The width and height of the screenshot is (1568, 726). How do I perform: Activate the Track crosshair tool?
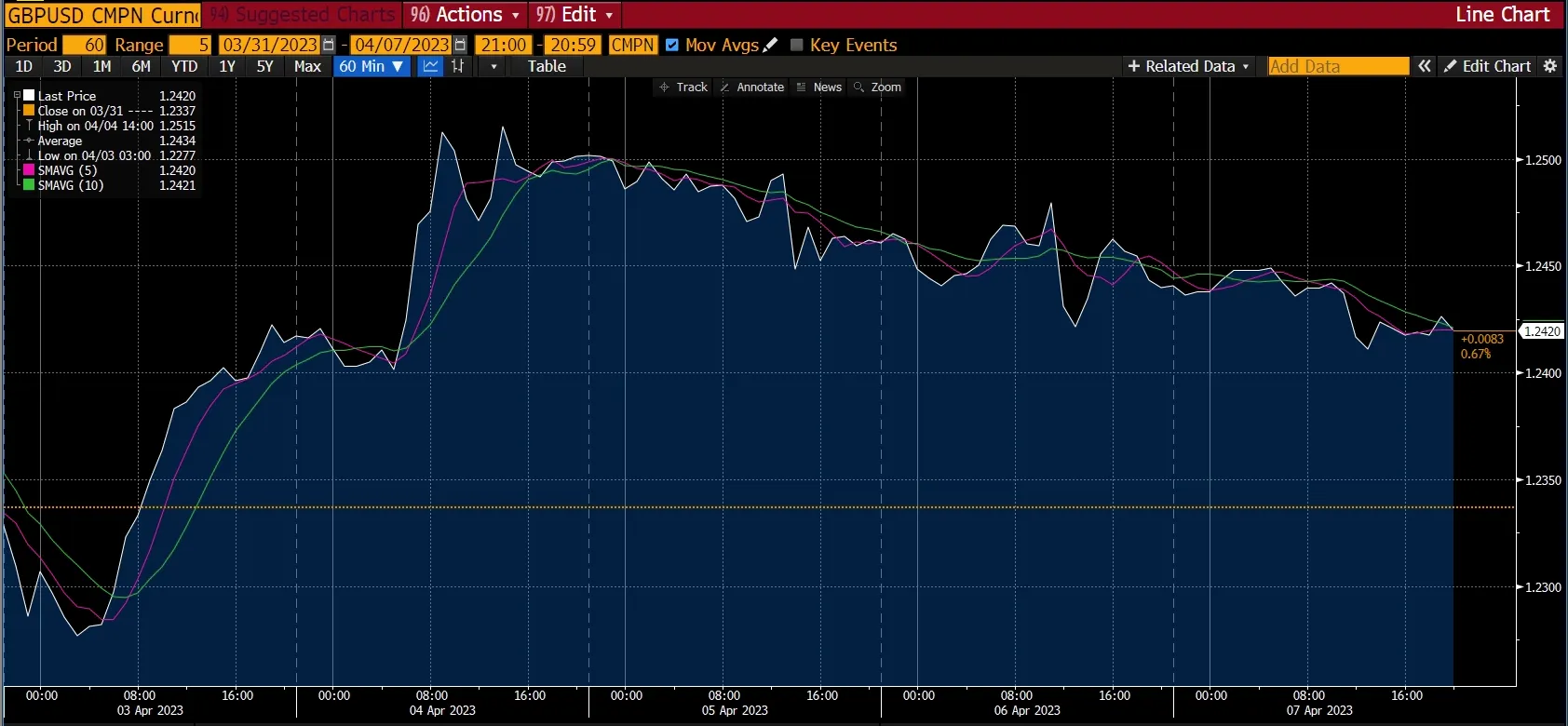[x=683, y=87]
